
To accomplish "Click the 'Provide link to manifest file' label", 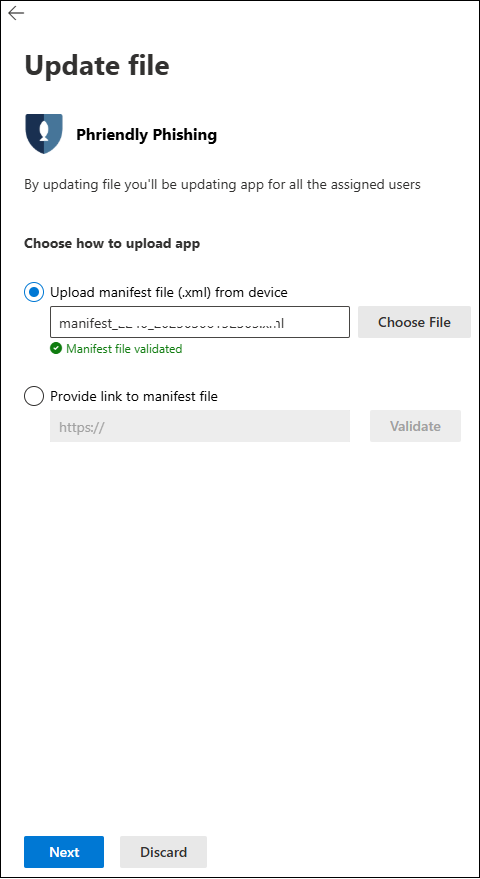I will pos(134,396).
